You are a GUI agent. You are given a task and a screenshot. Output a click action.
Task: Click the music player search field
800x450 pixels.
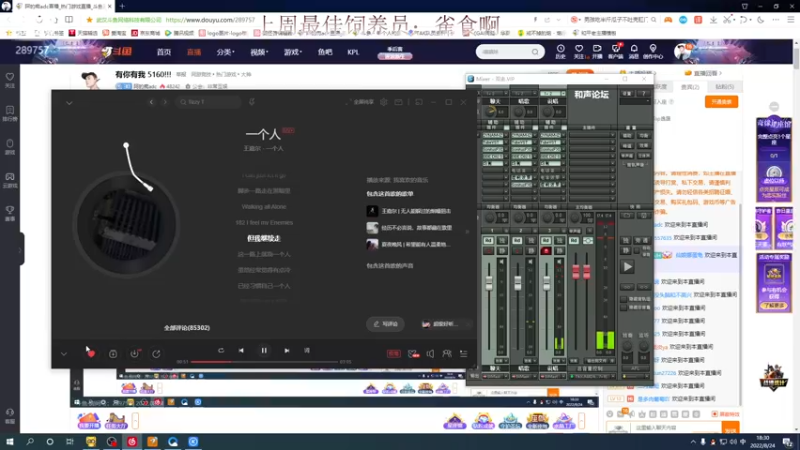pos(208,102)
